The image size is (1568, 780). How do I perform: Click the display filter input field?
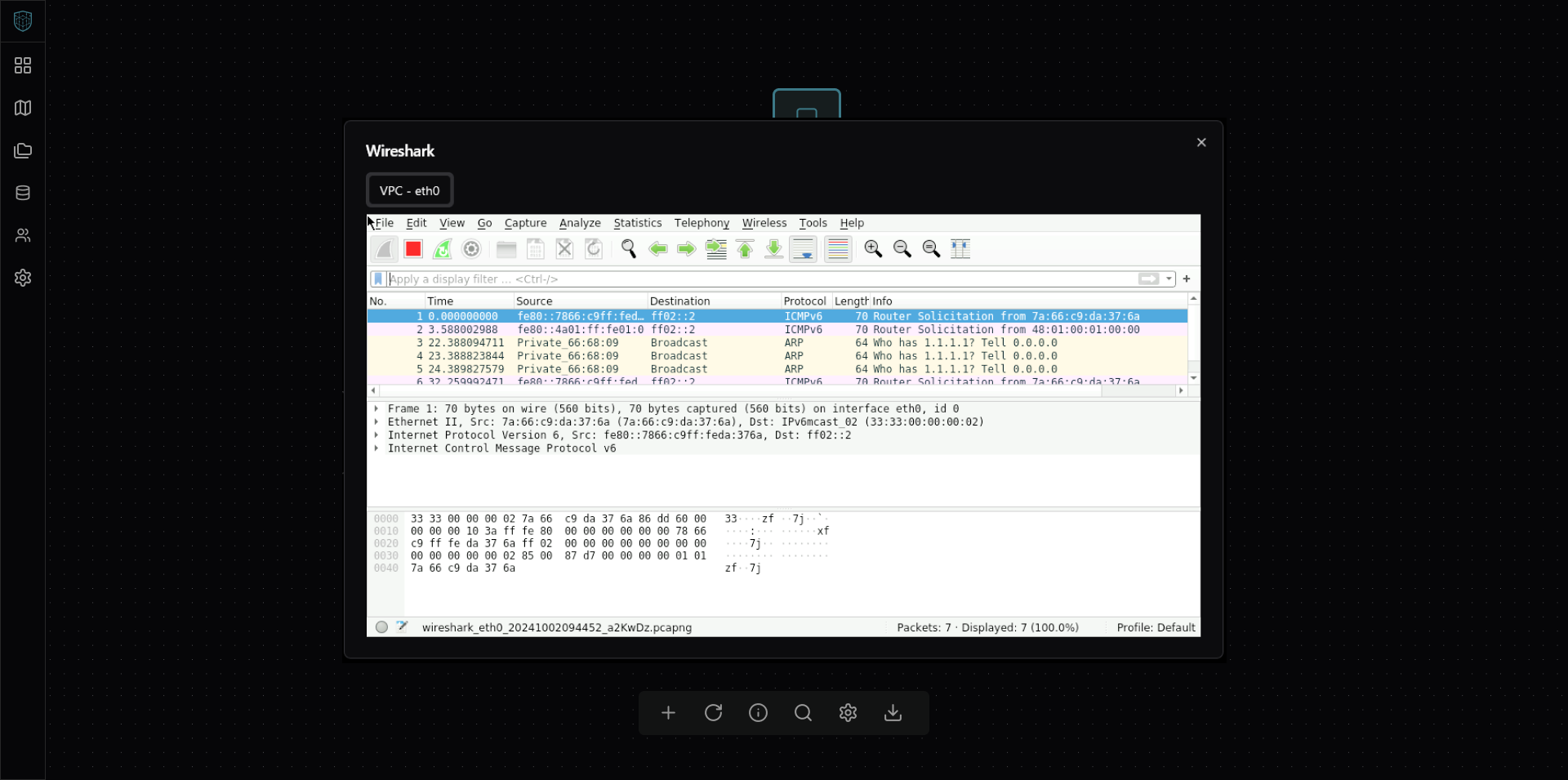tap(759, 279)
